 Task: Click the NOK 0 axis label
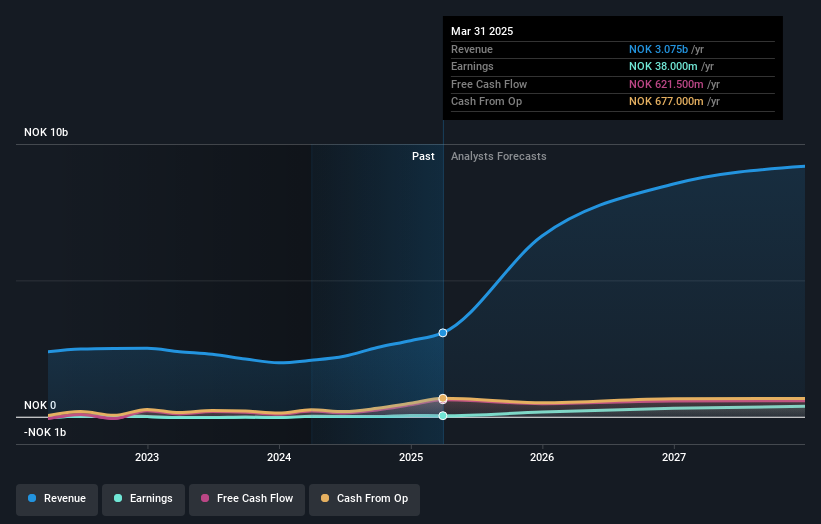(40, 405)
